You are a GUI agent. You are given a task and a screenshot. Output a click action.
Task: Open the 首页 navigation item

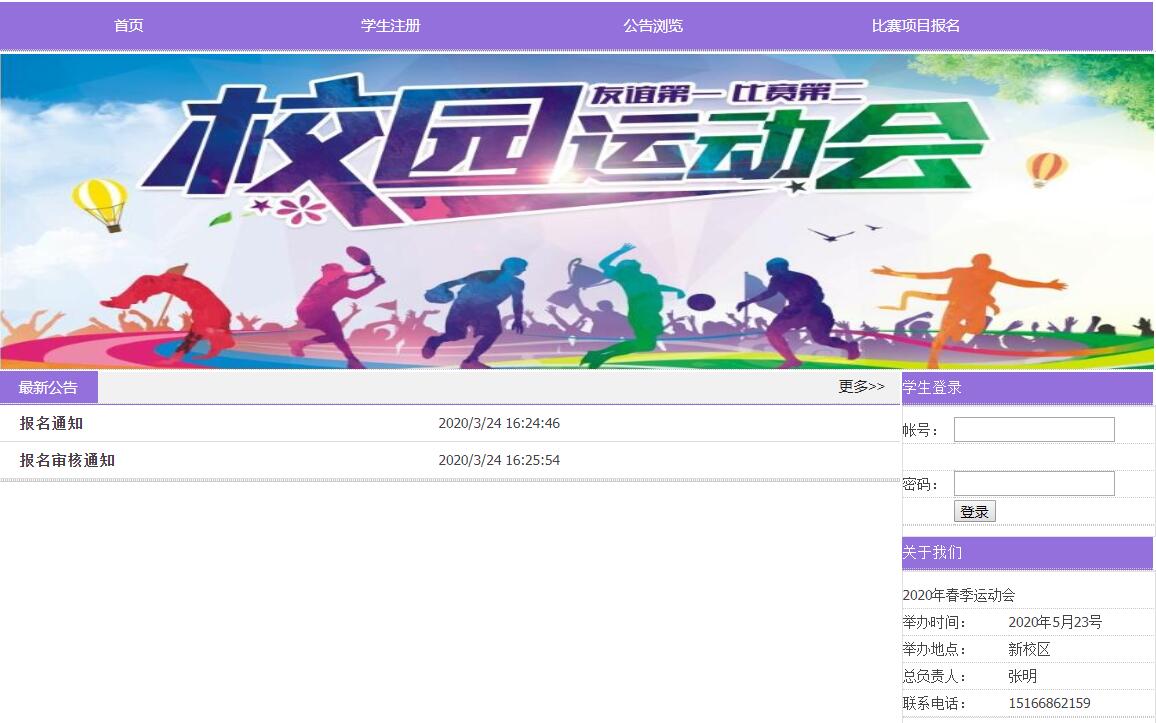point(128,26)
